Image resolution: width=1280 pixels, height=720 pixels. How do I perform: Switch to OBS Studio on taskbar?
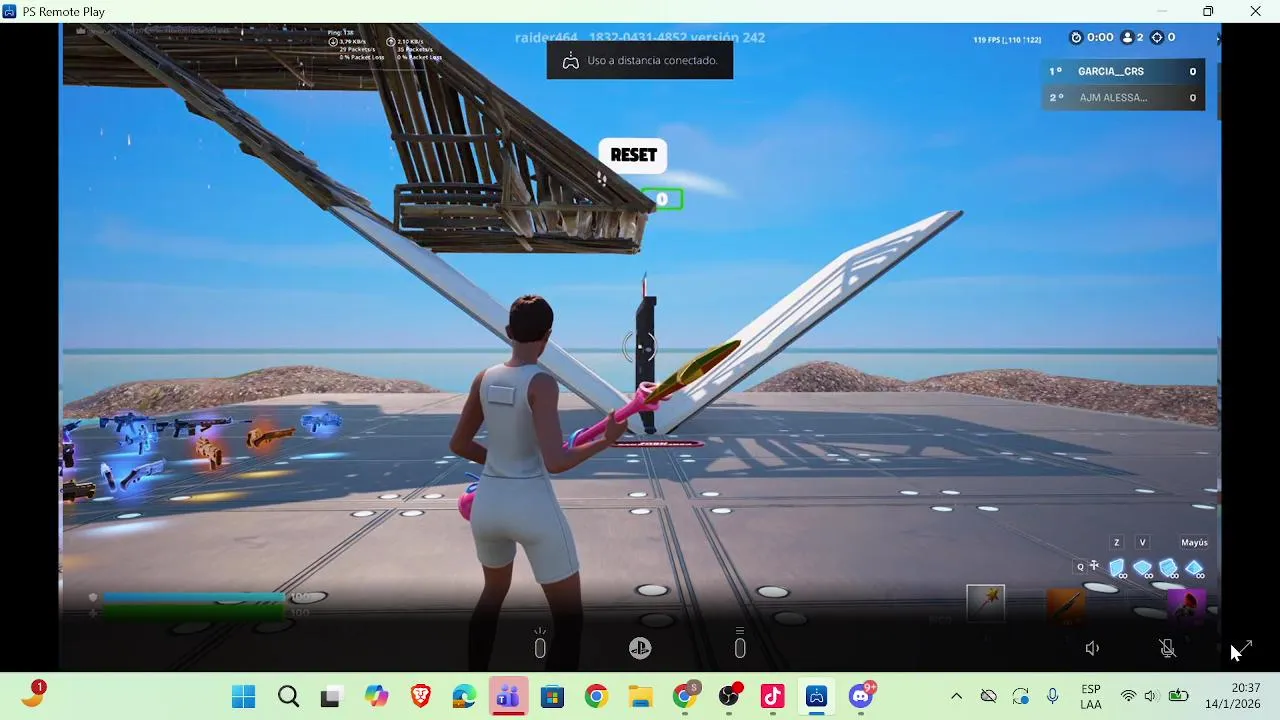click(729, 697)
